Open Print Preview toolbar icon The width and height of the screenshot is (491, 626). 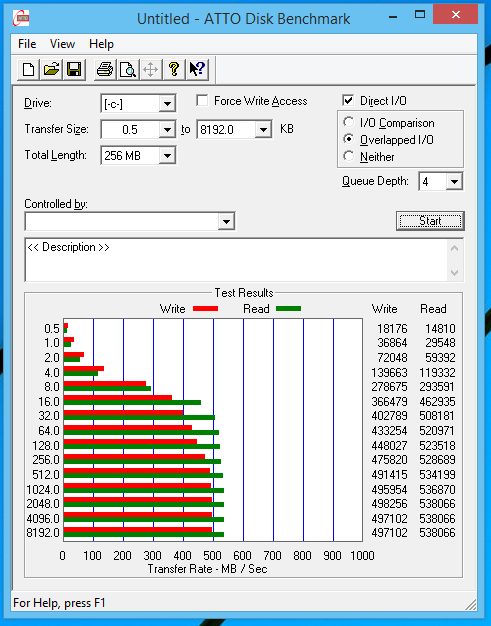(x=128, y=69)
